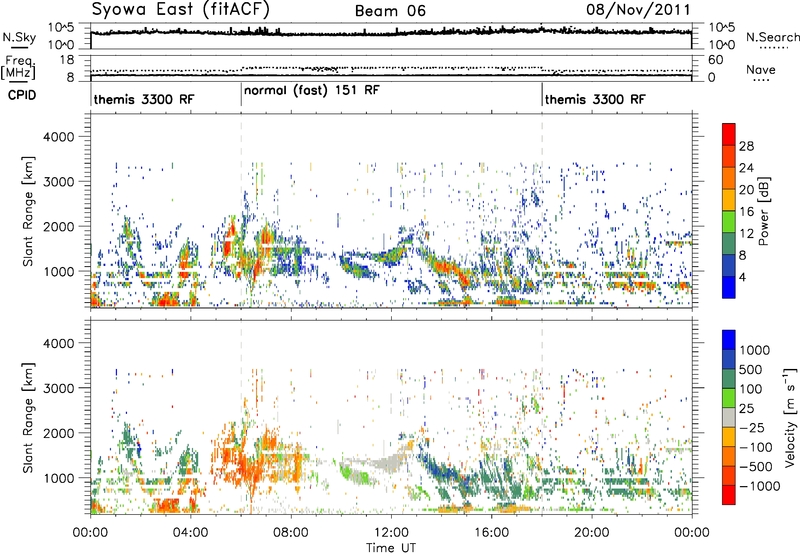This screenshot has height=554, width=800.
Task: Click the 06:00 dashed CPID marker in power panel
Action: pos(241,211)
